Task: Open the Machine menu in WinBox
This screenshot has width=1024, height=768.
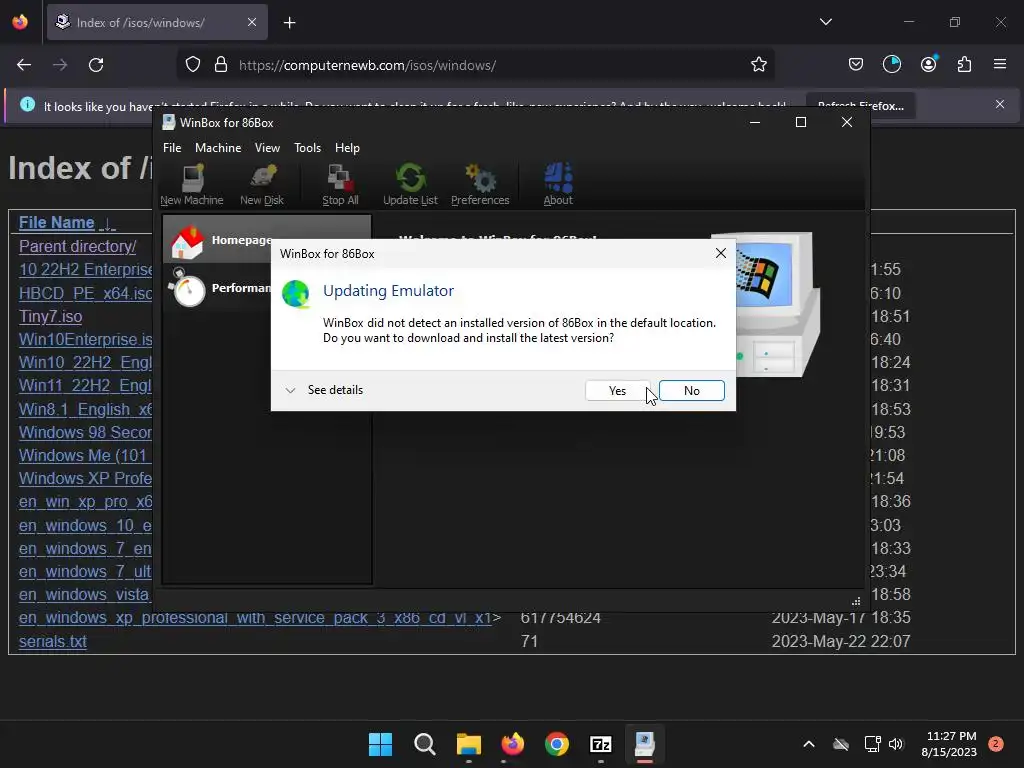Action: tap(218, 148)
